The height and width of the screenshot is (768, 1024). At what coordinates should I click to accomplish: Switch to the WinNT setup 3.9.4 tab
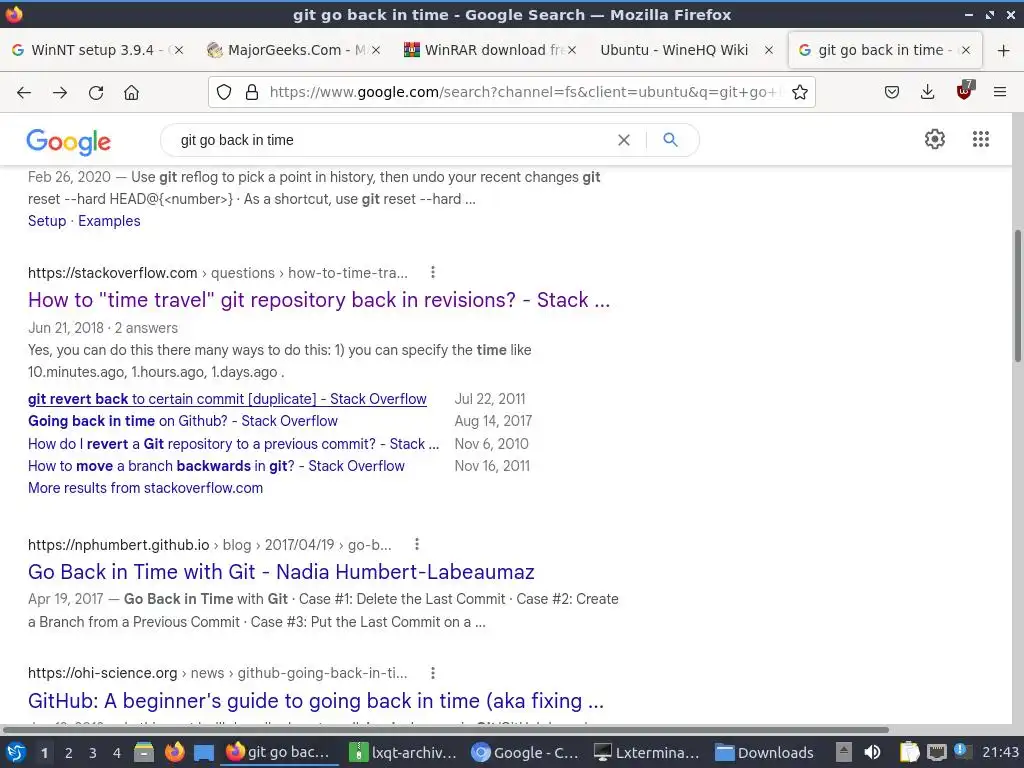[92, 50]
